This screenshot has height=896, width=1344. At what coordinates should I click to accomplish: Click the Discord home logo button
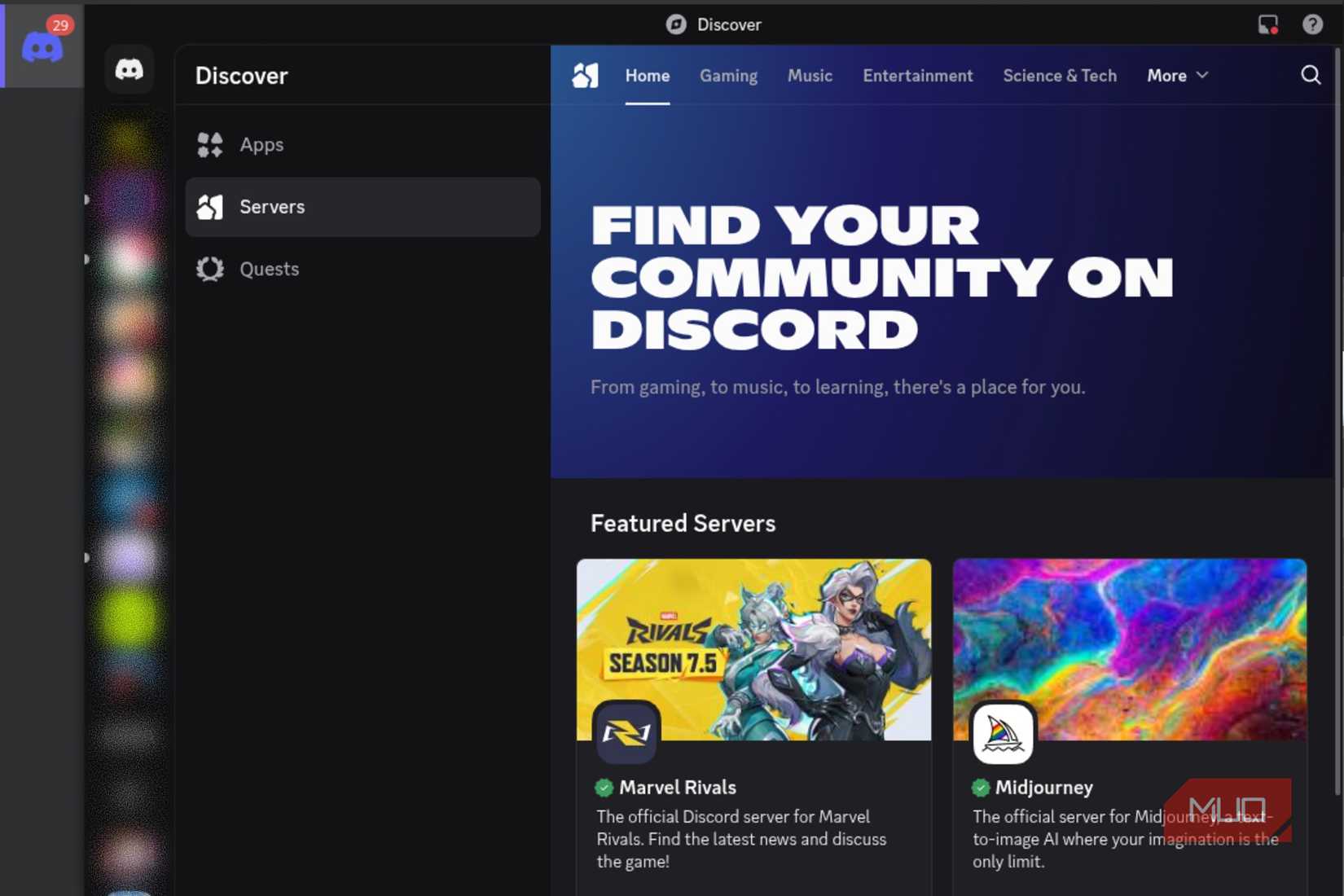[x=129, y=70]
